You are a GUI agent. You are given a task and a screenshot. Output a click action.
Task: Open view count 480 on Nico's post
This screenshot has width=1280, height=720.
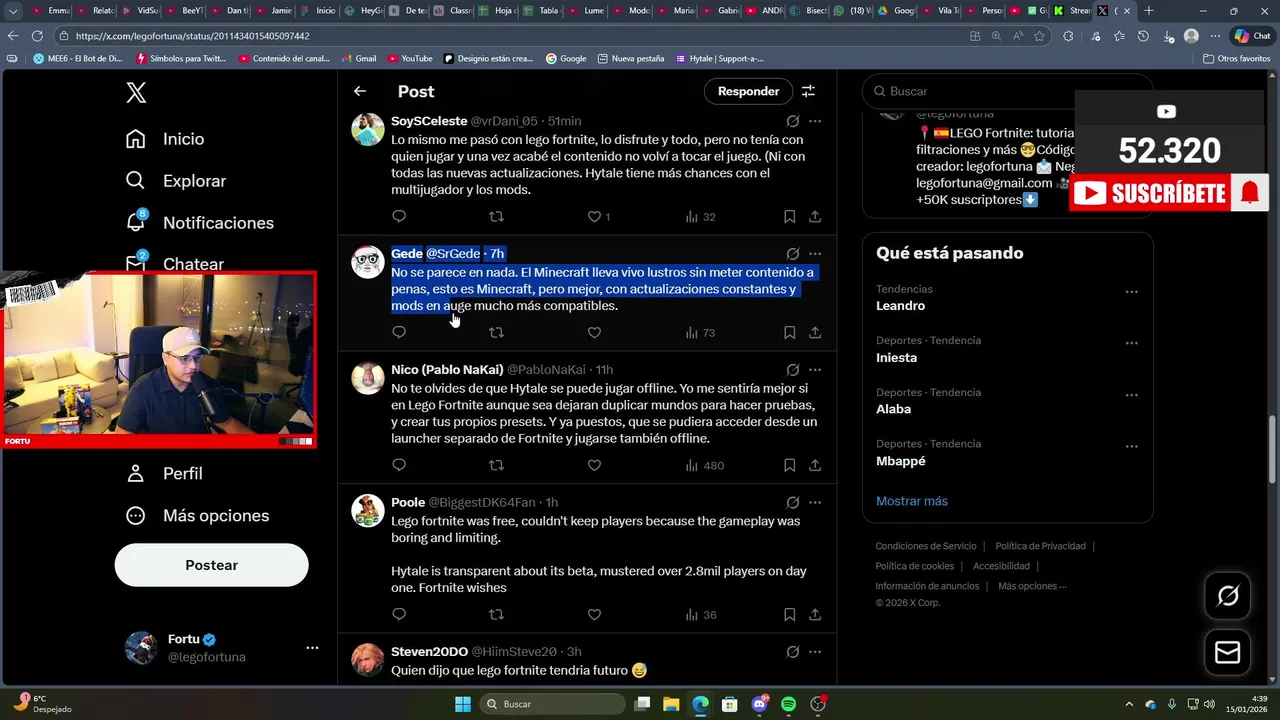pyautogui.click(x=704, y=465)
